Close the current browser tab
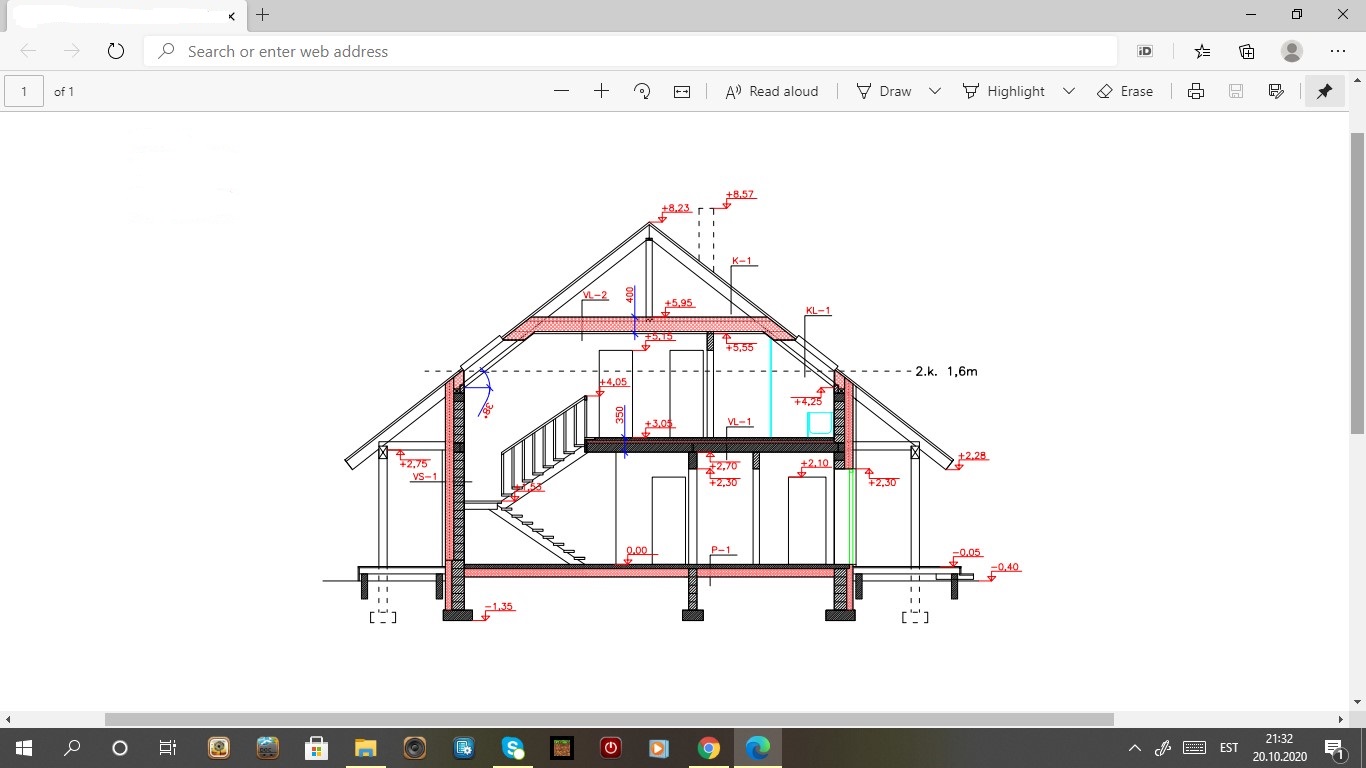Screen dimensions: 1366x768 coord(232,16)
